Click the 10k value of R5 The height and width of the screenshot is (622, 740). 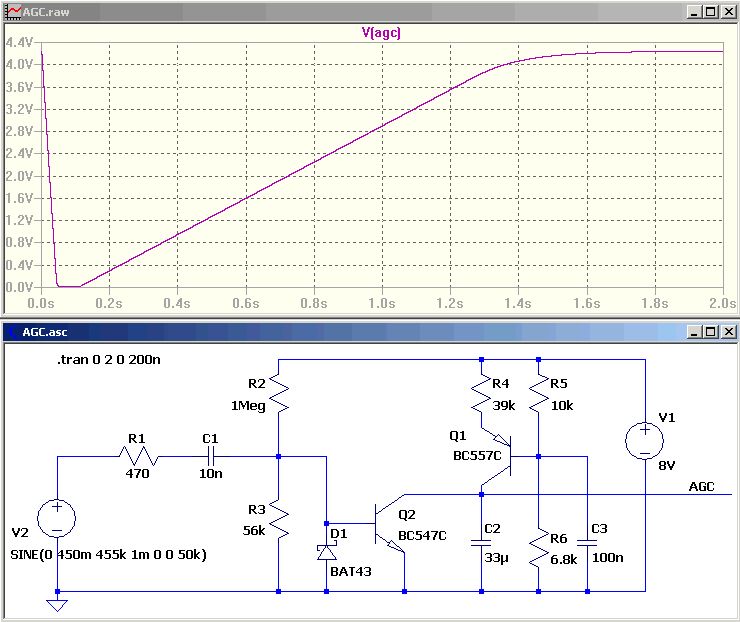tap(562, 405)
